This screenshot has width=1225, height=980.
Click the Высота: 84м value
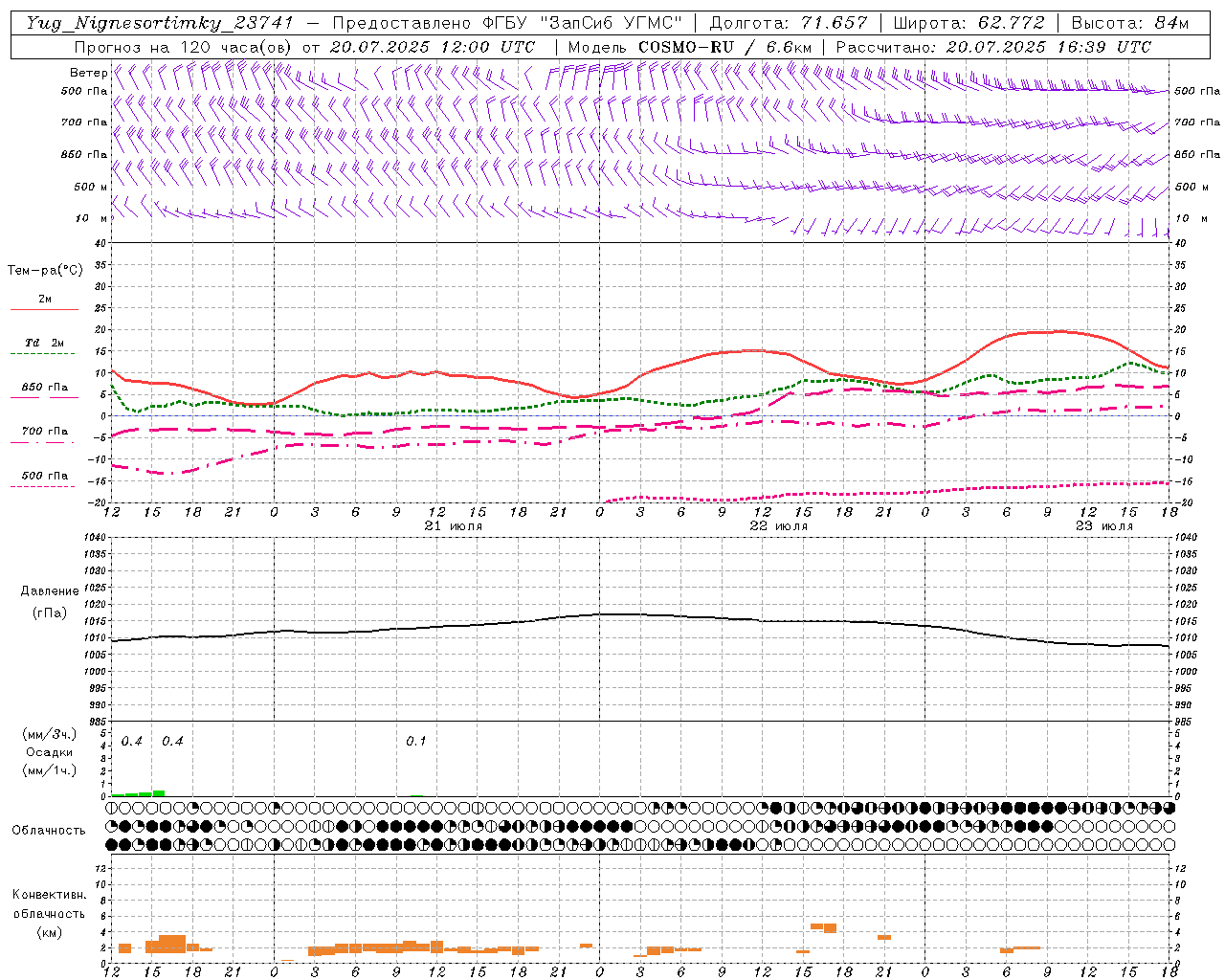click(1129, 23)
